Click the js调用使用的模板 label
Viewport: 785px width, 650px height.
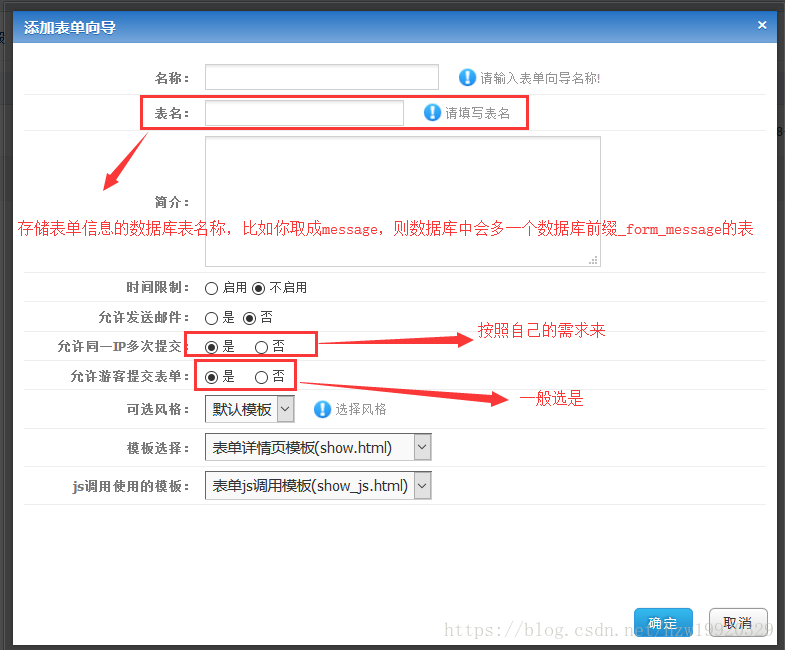(x=130, y=486)
